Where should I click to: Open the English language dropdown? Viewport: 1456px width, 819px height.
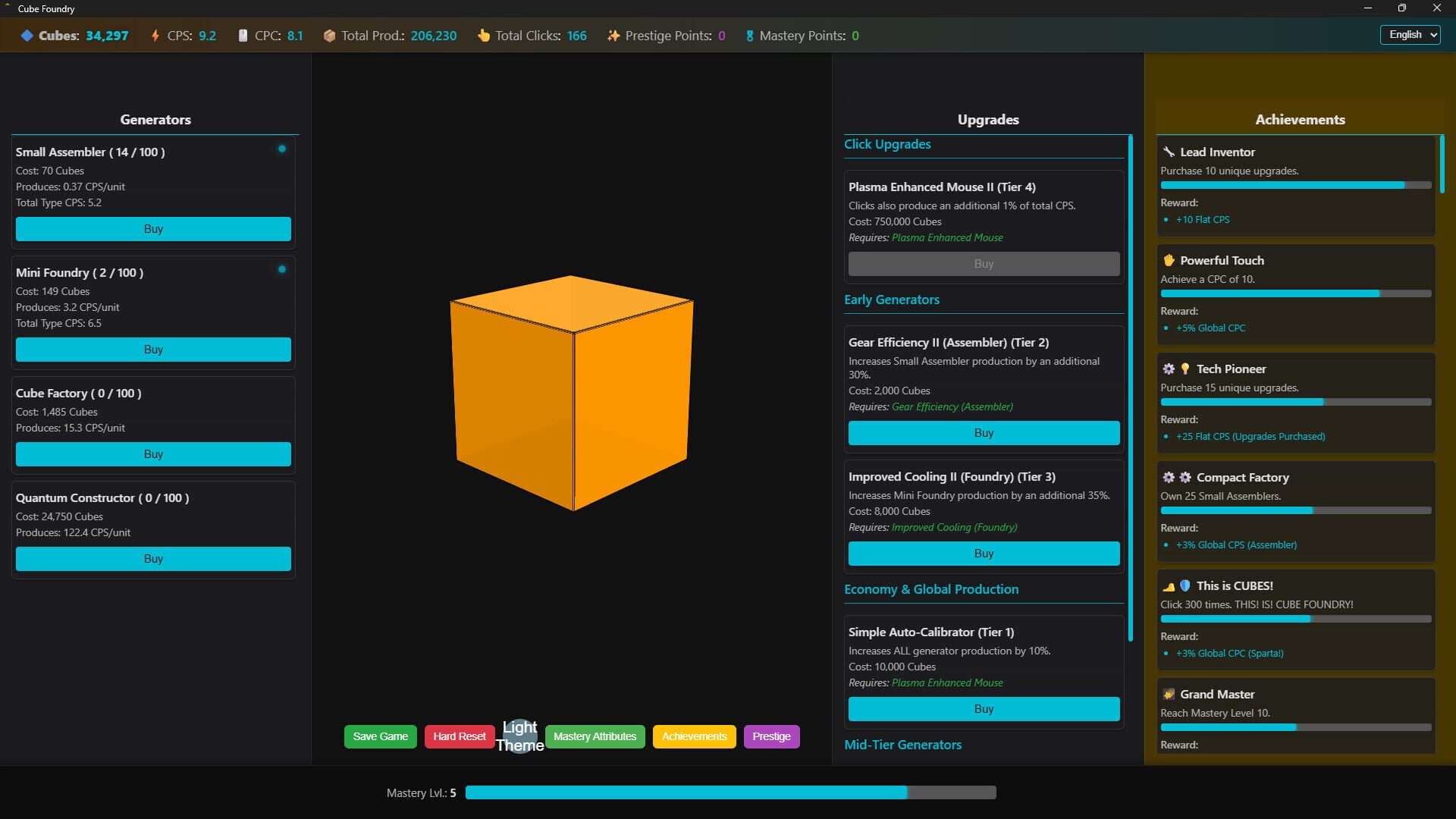click(1409, 34)
